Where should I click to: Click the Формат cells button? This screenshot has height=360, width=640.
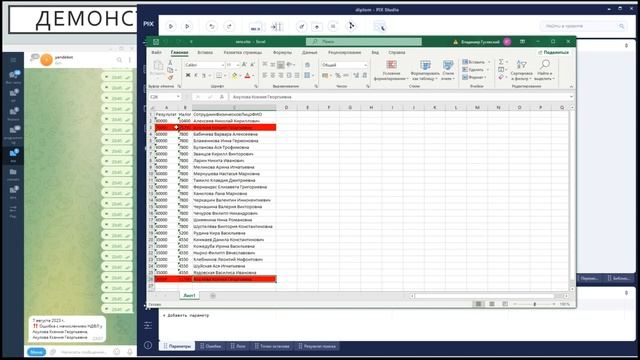[476, 77]
